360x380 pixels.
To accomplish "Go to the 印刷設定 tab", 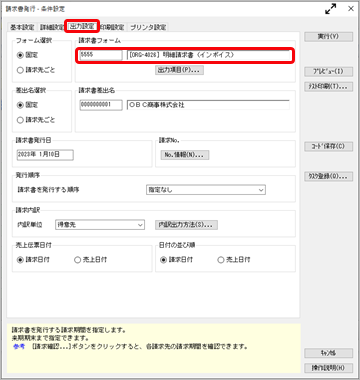I will tap(112, 27).
